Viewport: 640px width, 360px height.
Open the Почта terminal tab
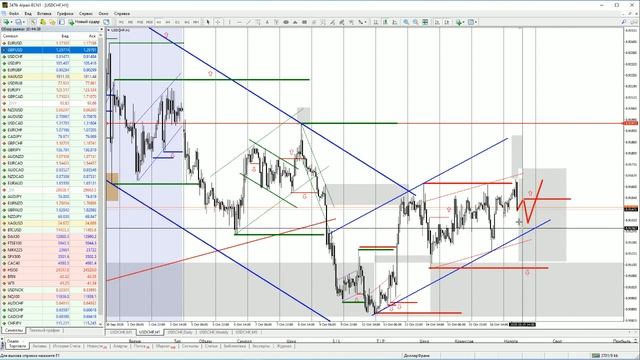[142, 346]
